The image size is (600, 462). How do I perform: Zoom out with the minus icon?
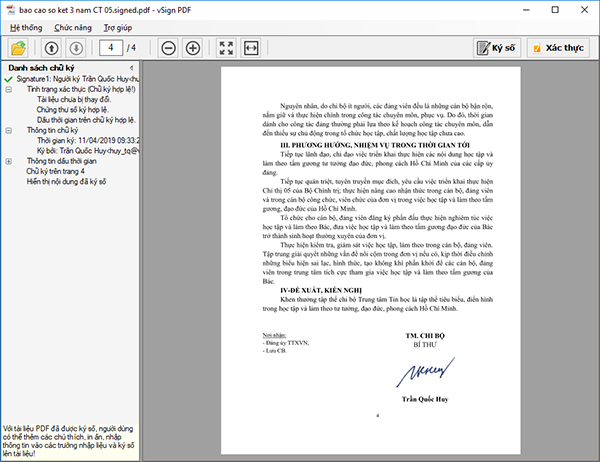(168, 48)
